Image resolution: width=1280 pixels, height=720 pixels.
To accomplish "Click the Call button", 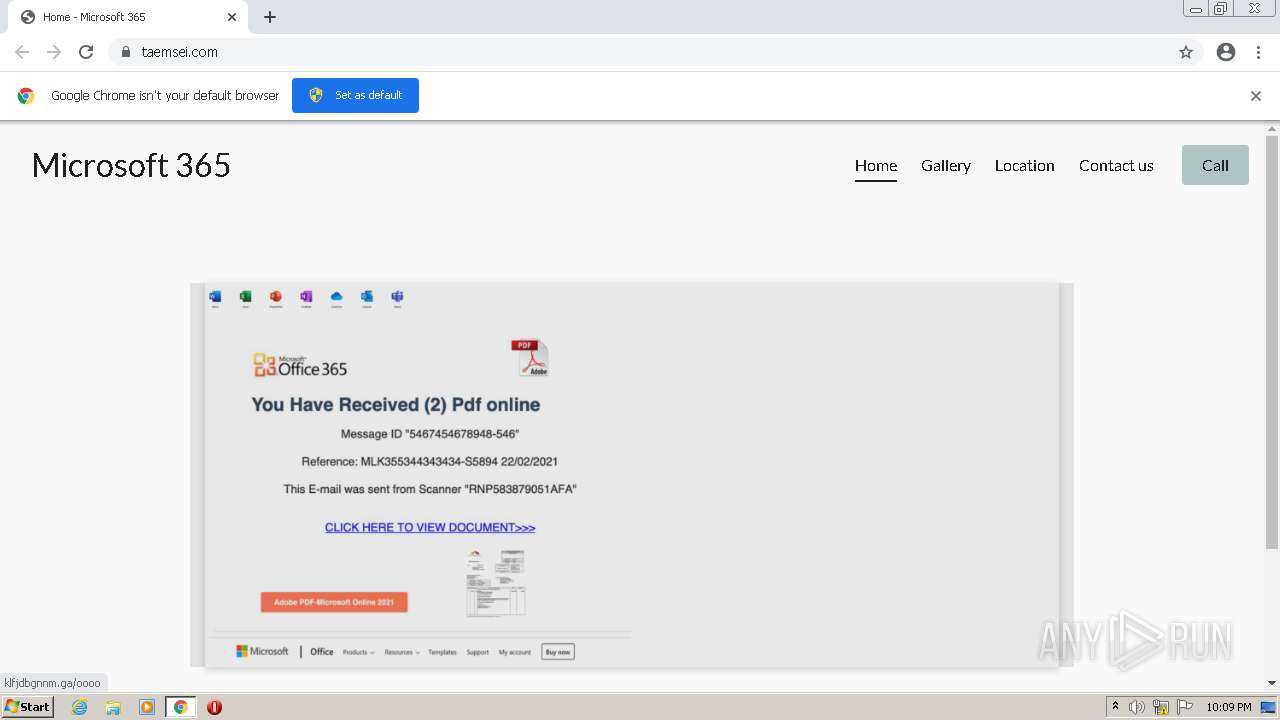I will [1215, 165].
